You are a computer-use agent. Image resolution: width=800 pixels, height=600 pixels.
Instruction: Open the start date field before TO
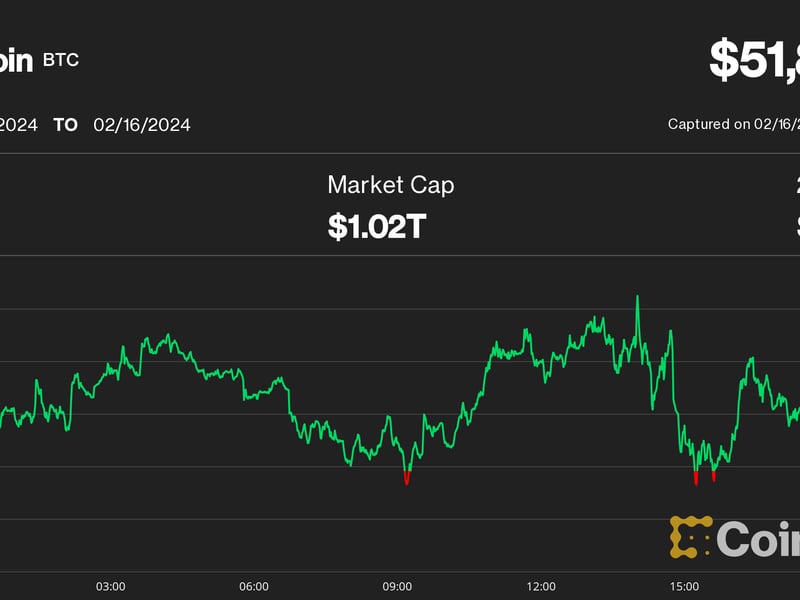(18, 125)
